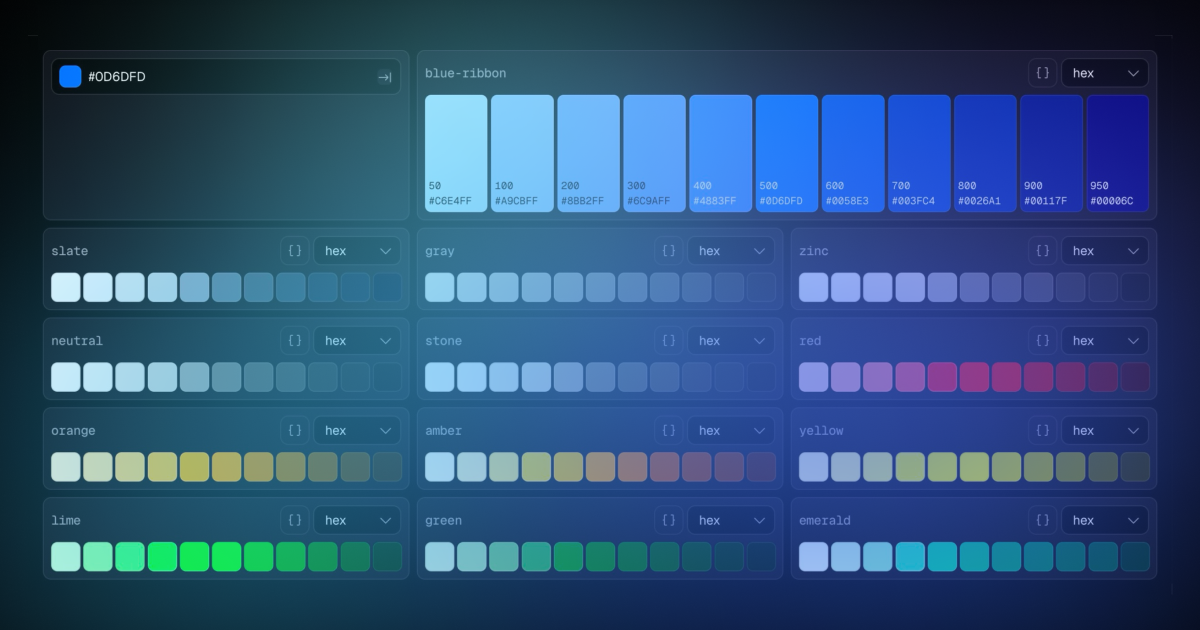Viewport: 1200px width, 630px height.
Task: Copy the blue-ribbon palette code via {} icon
Action: (x=1041, y=72)
